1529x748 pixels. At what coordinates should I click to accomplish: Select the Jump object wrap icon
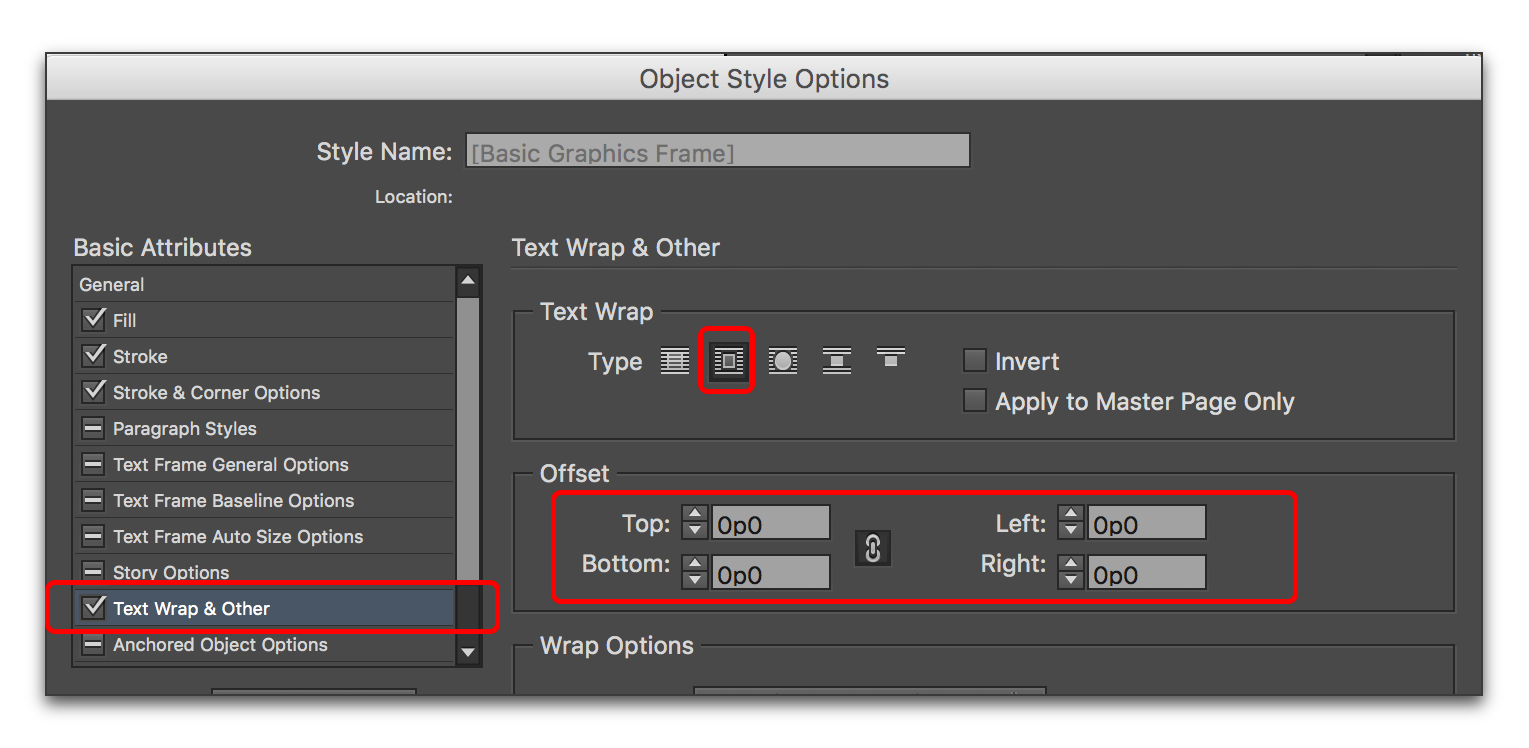pyautogui.click(x=837, y=361)
